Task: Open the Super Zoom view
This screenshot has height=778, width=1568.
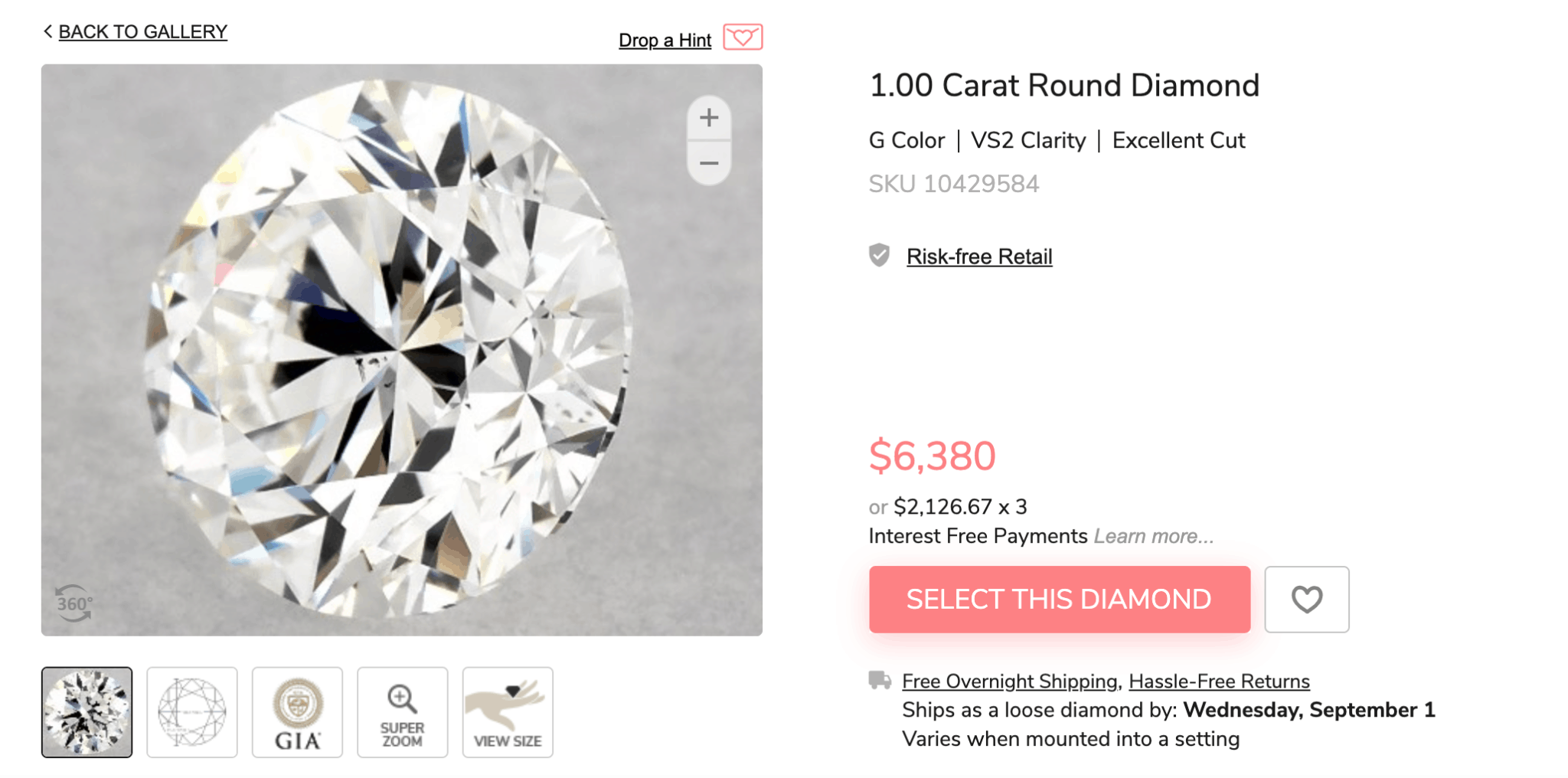Action: point(403,712)
